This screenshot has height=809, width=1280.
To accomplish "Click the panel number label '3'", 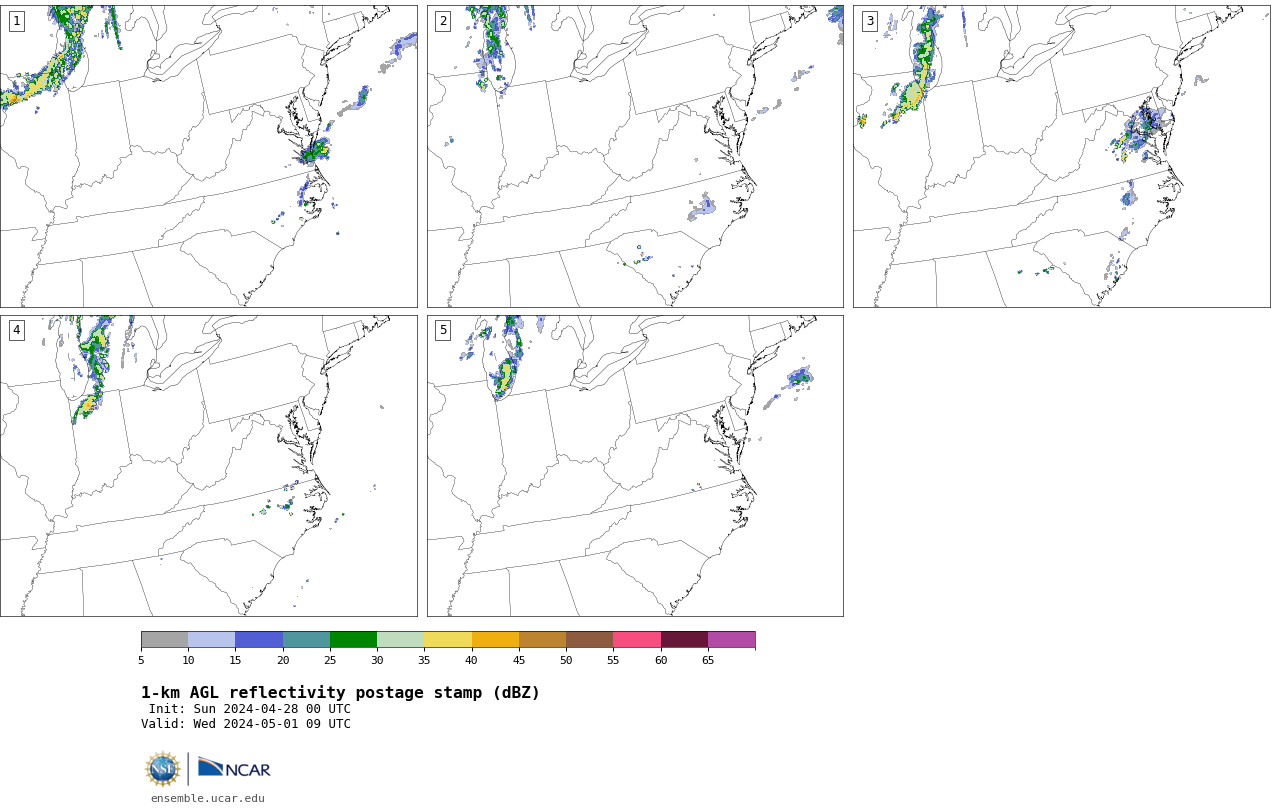I will [869, 21].
